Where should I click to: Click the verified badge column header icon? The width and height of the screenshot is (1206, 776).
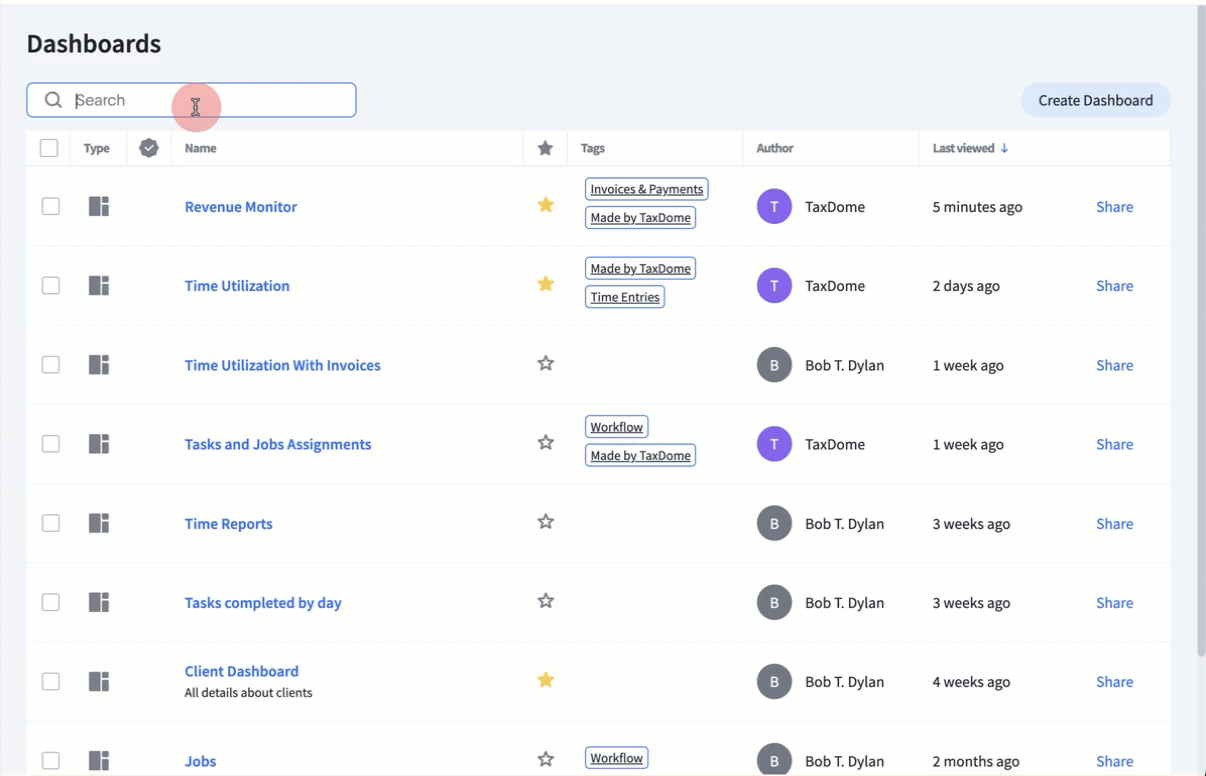(x=149, y=148)
